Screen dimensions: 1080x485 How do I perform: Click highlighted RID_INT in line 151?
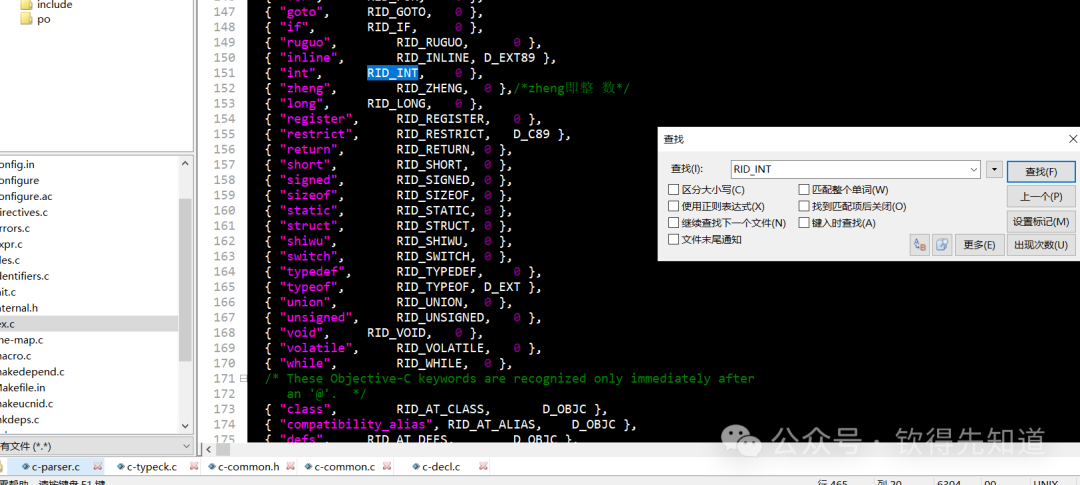pos(392,73)
